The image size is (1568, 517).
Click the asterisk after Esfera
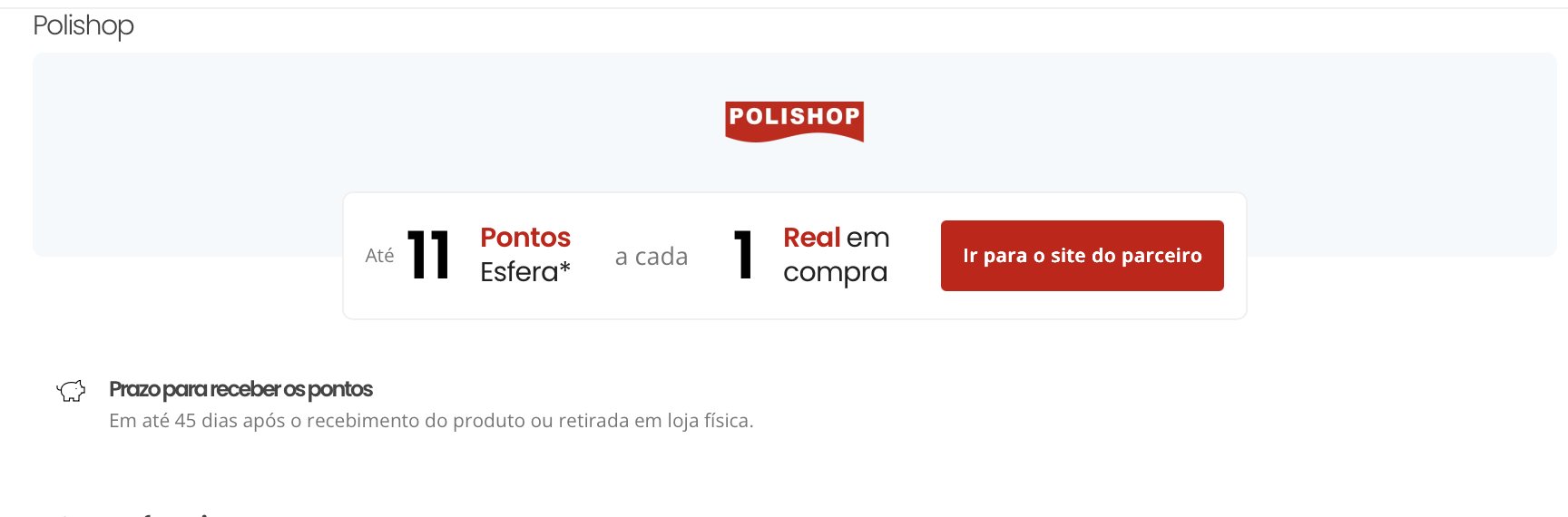pyautogui.click(x=565, y=268)
